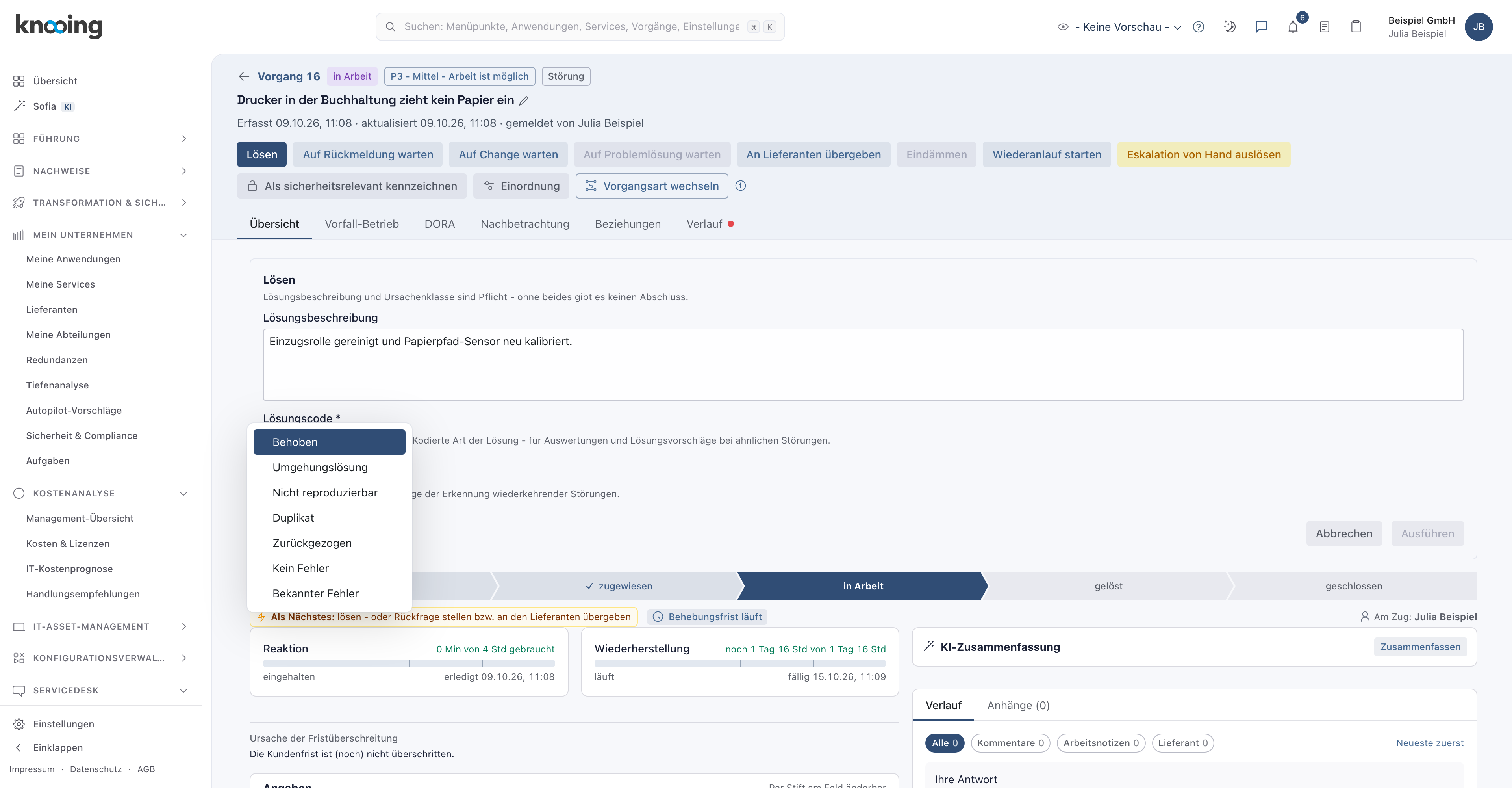Collapse the MEIN UNTERNEHMEN section
The height and width of the screenshot is (788, 1512).
[101, 235]
